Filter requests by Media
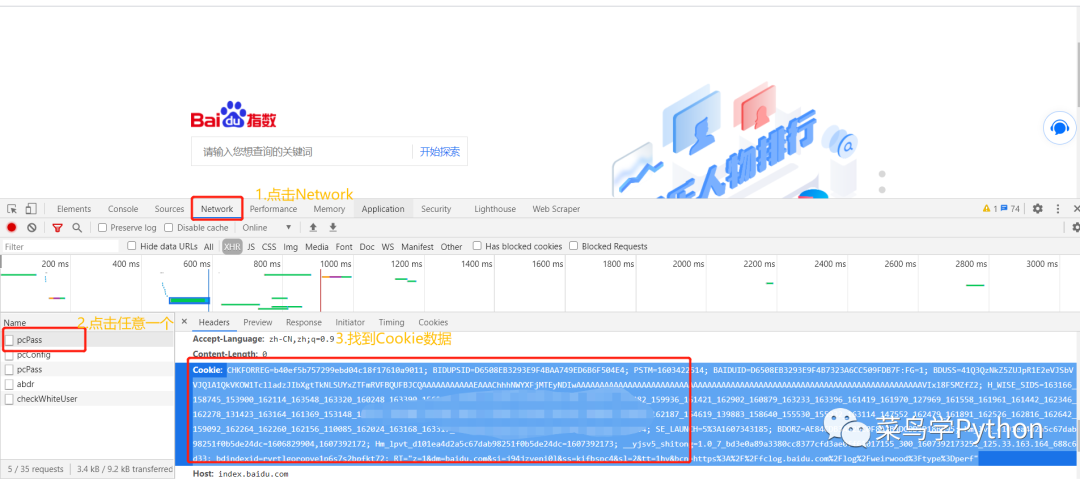Viewport: 1080px width, 480px height. (317, 247)
